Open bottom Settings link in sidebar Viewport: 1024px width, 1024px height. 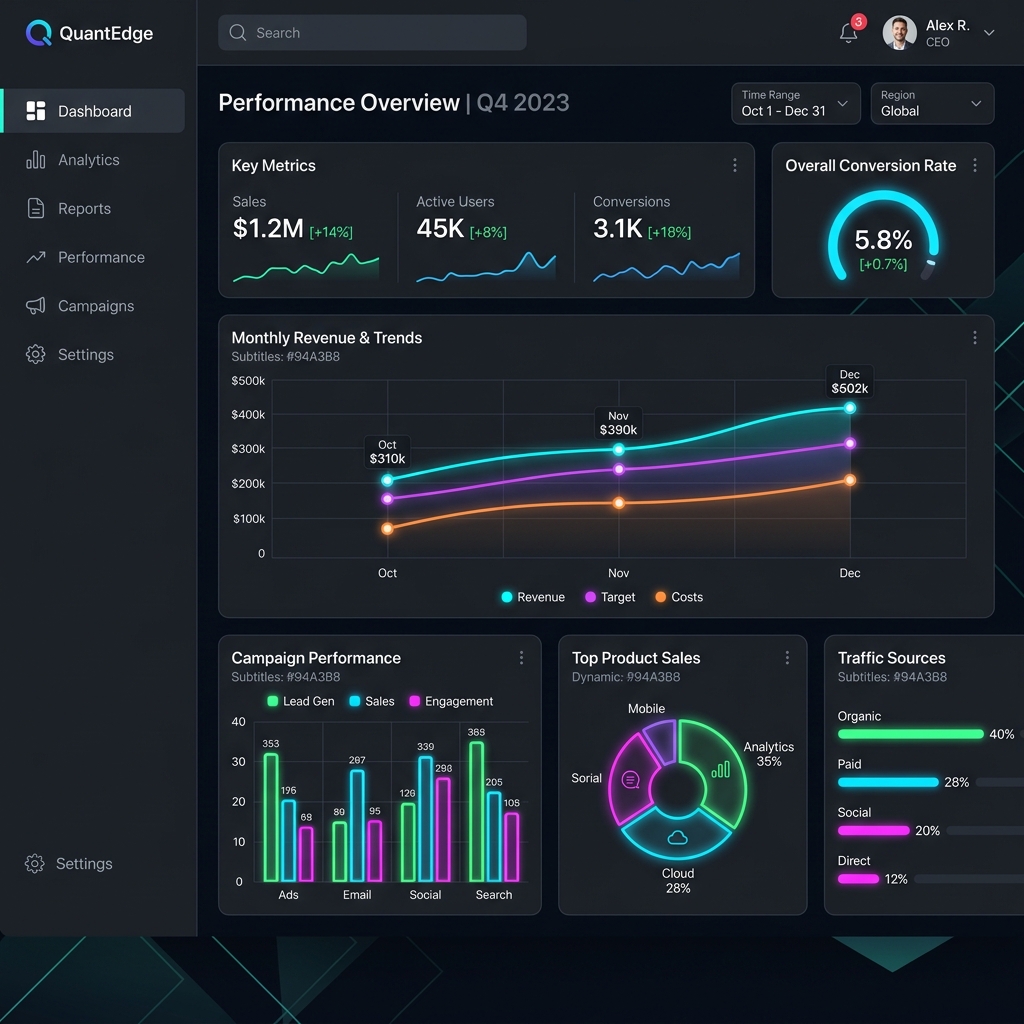69,863
